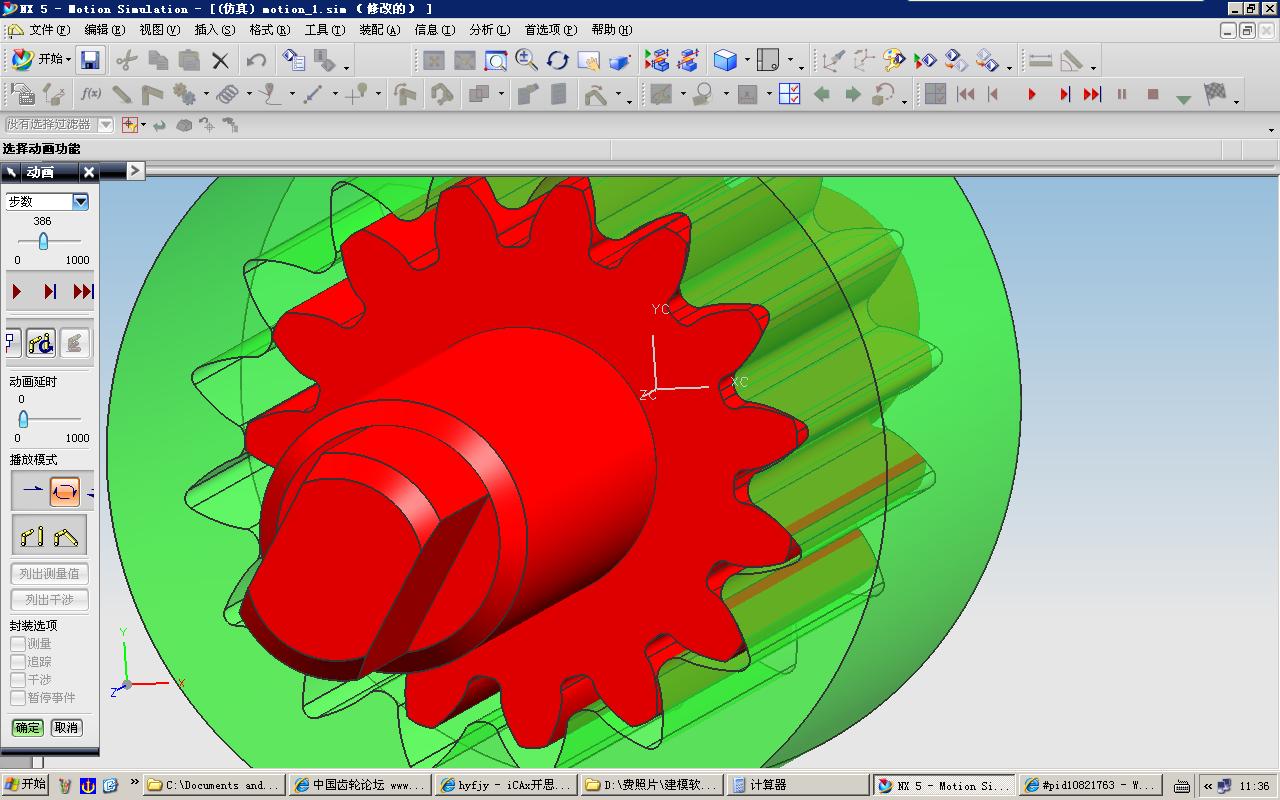1280x800 pixels.
Task: Click the object information list icon
Action: (x=294, y=60)
